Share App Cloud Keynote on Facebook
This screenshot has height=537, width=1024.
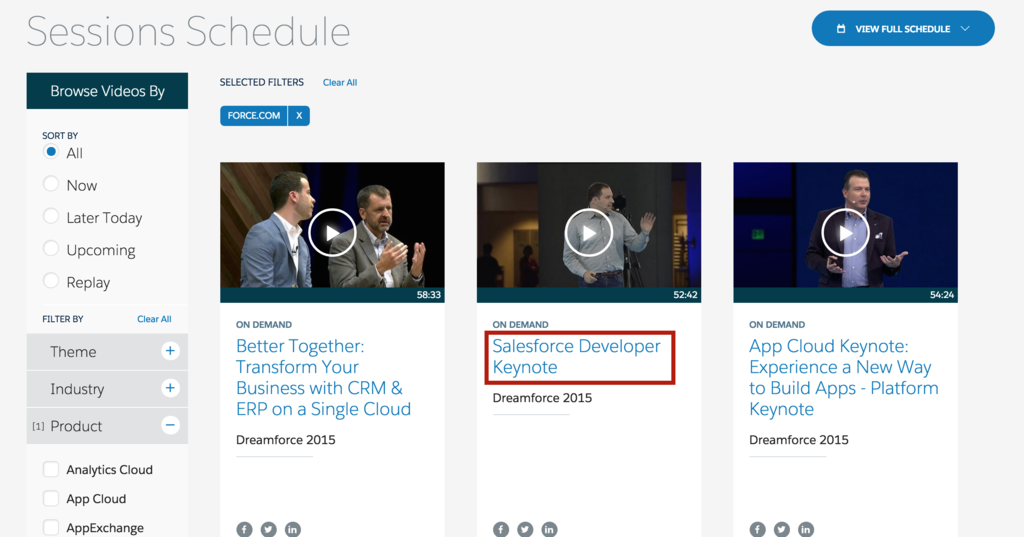point(758,529)
